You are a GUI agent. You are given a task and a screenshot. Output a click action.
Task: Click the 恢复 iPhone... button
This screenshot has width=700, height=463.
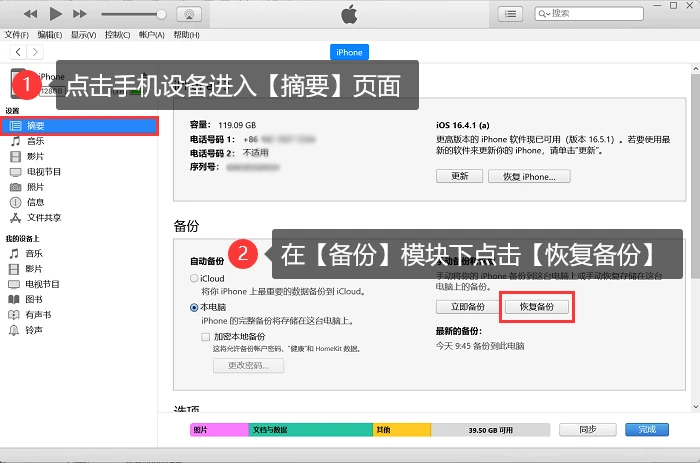529,176
